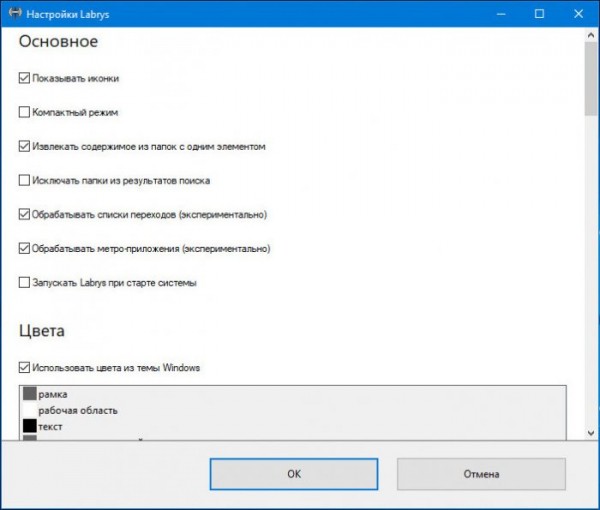
Task: Enable the Компактный режим checkbox
Action: coord(24,112)
